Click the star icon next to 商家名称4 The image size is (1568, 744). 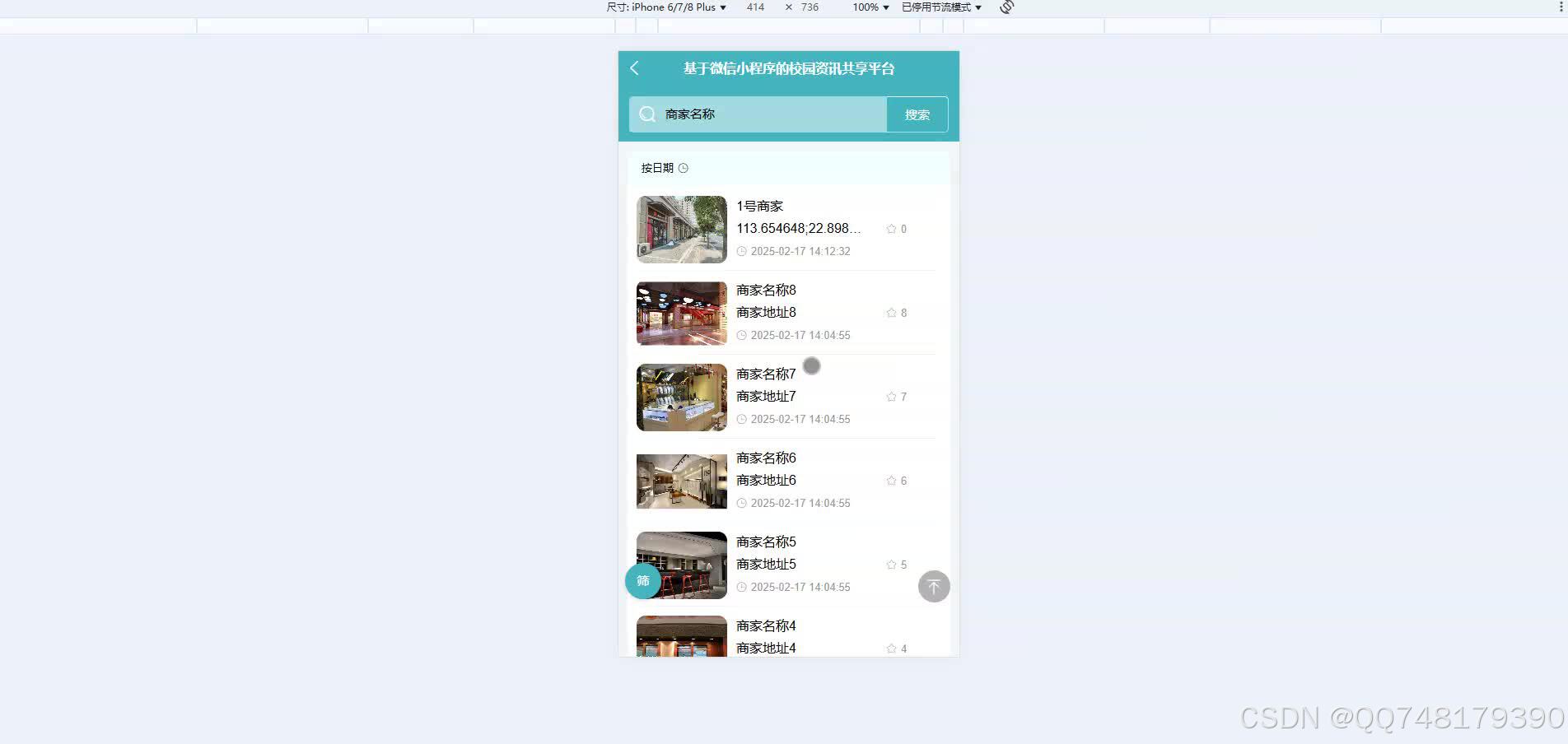pos(890,649)
